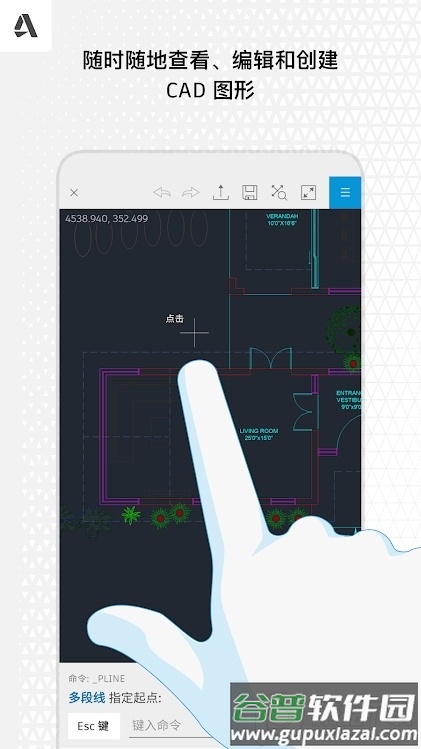421x749 pixels.
Task: Click the 多段线 command name text
Action: click(86, 697)
